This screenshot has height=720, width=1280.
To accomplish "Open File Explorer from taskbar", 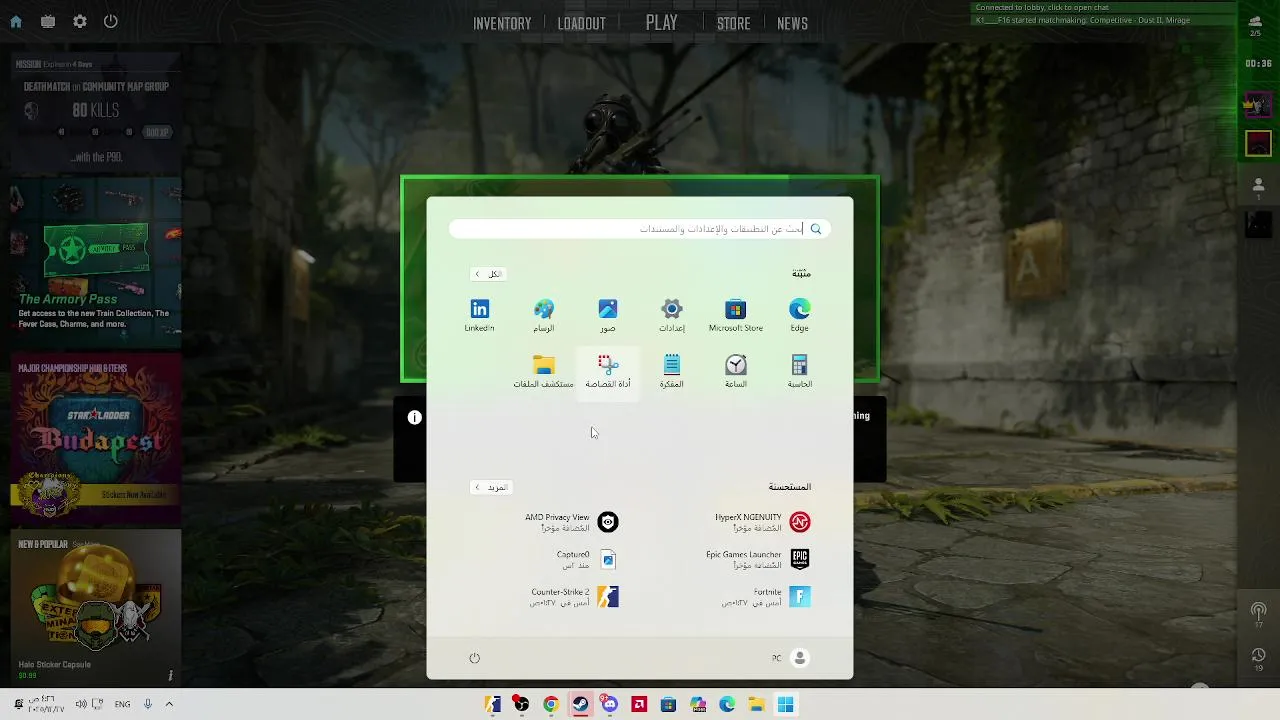I will click(x=757, y=705).
